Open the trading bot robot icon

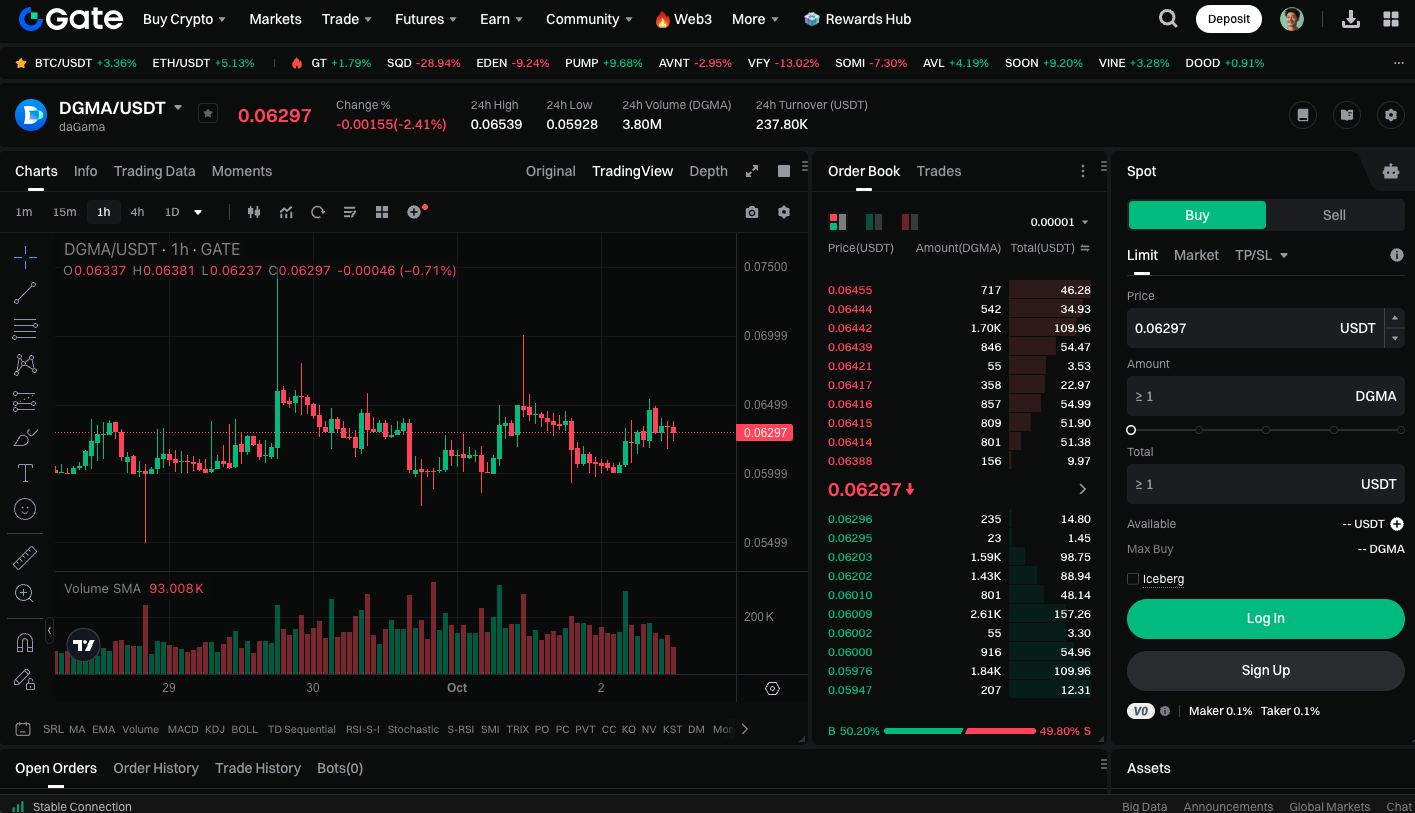tap(1390, 171)
